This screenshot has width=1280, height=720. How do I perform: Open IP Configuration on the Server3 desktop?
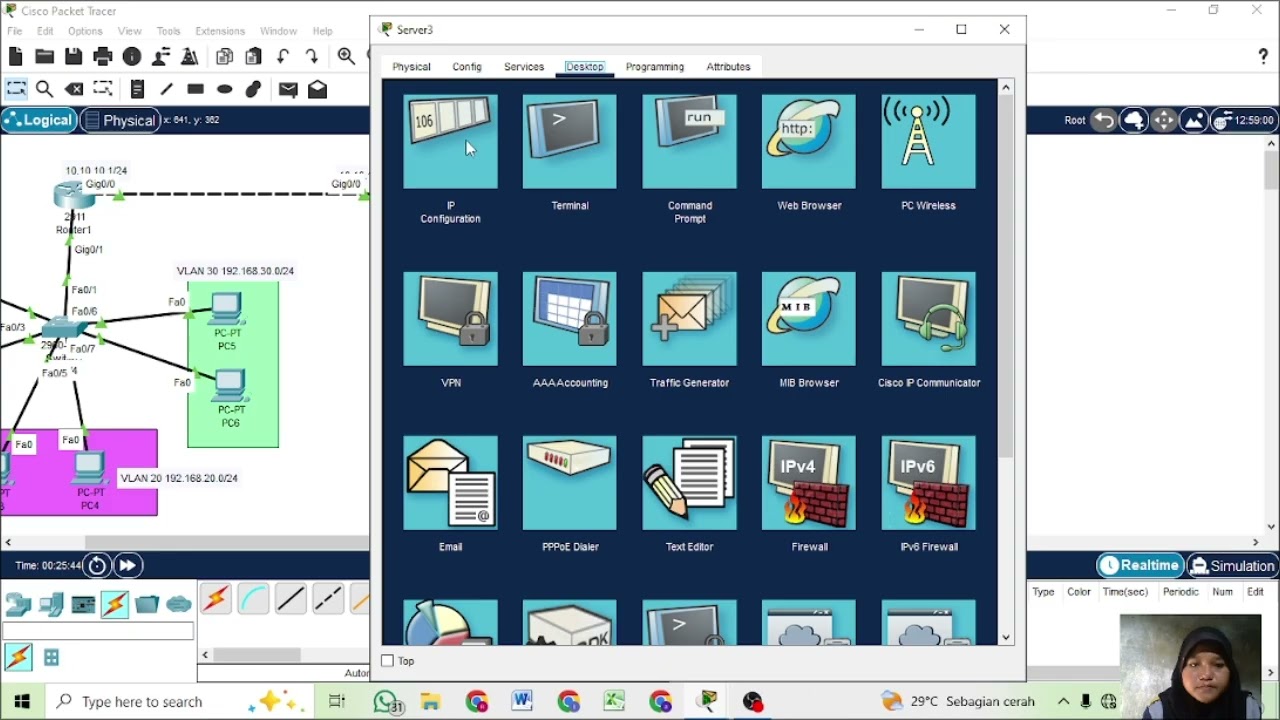coord(450,142)
